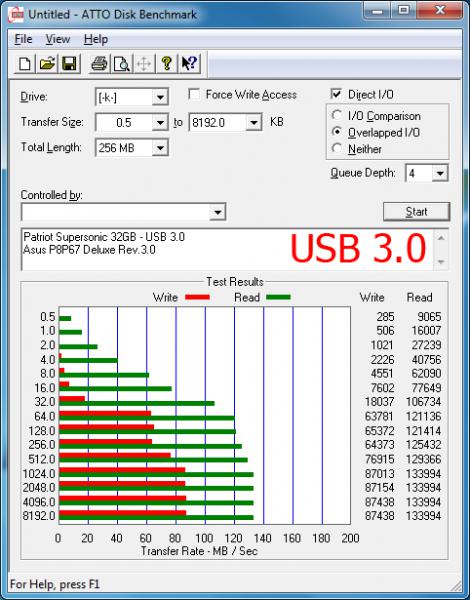Click the description box scroll down arrow

[441, 262]
